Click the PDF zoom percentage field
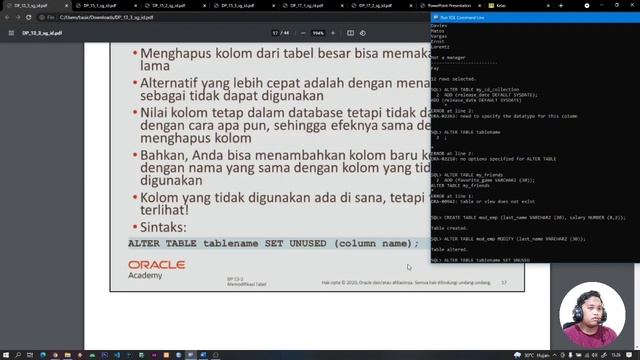The width and height of the screenshot is (640, 360). tap(318, 33)
